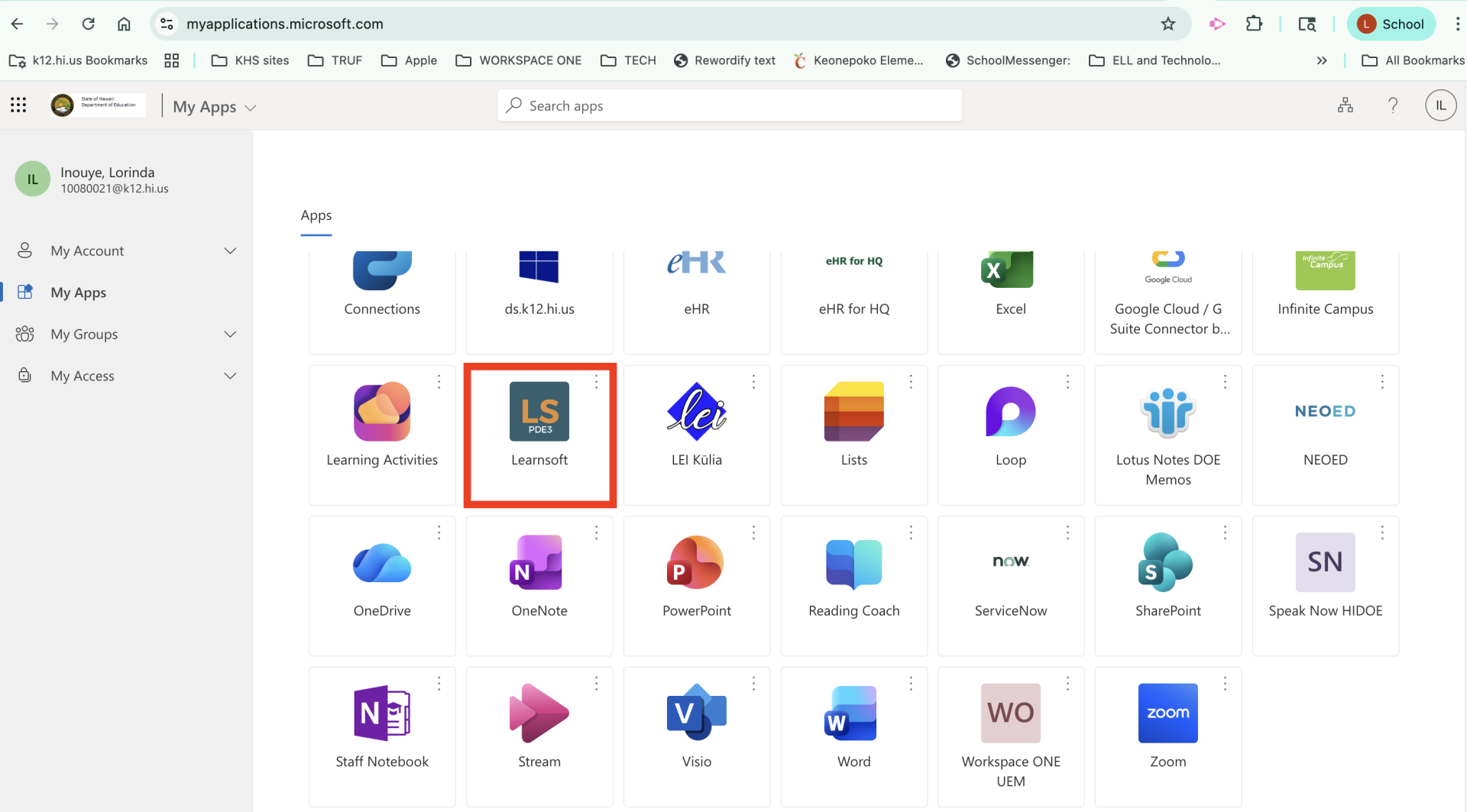The image size is (1467, 812).
Task: Launch the ServiceNow app
Action: tap(1011, 586)
